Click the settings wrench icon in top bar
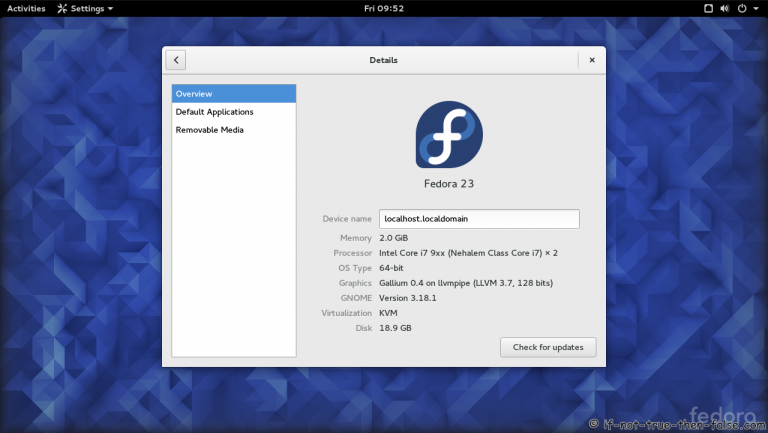This screenshot has height=433, width=768. click(x=62, y=8)
